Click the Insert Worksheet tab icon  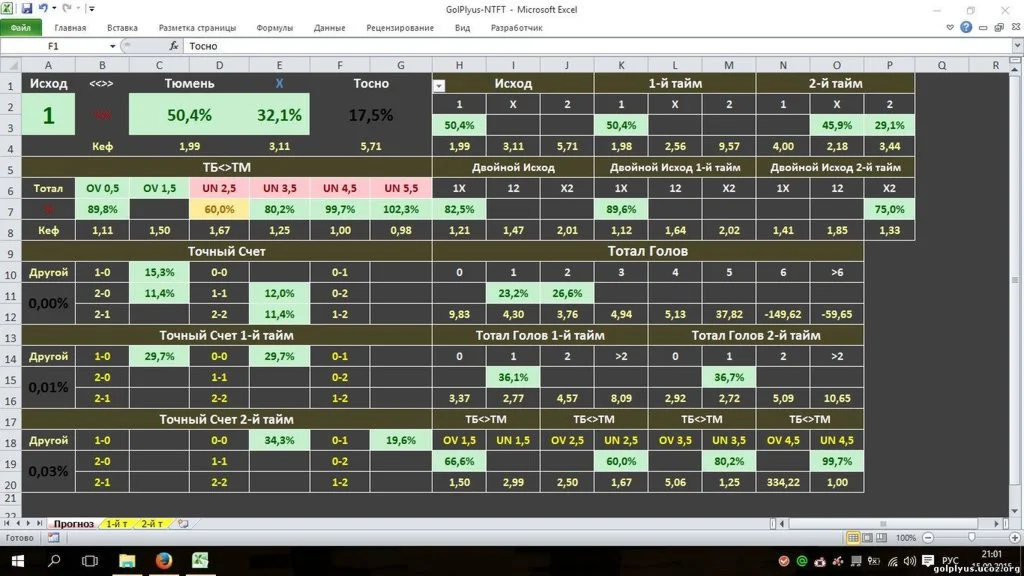point(184,524)
